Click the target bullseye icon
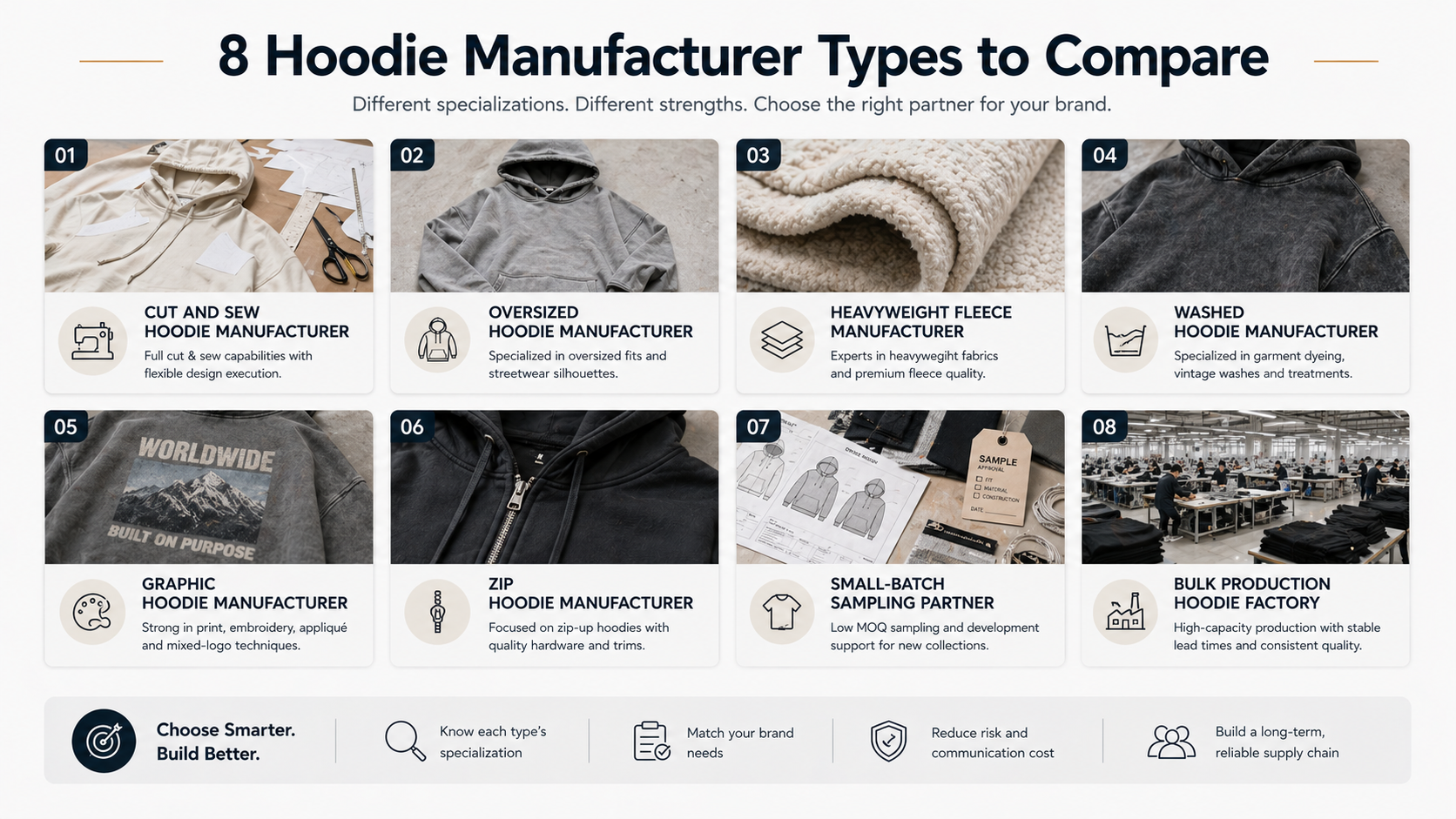Screen dimensions: 1456x819 [104, 741]
